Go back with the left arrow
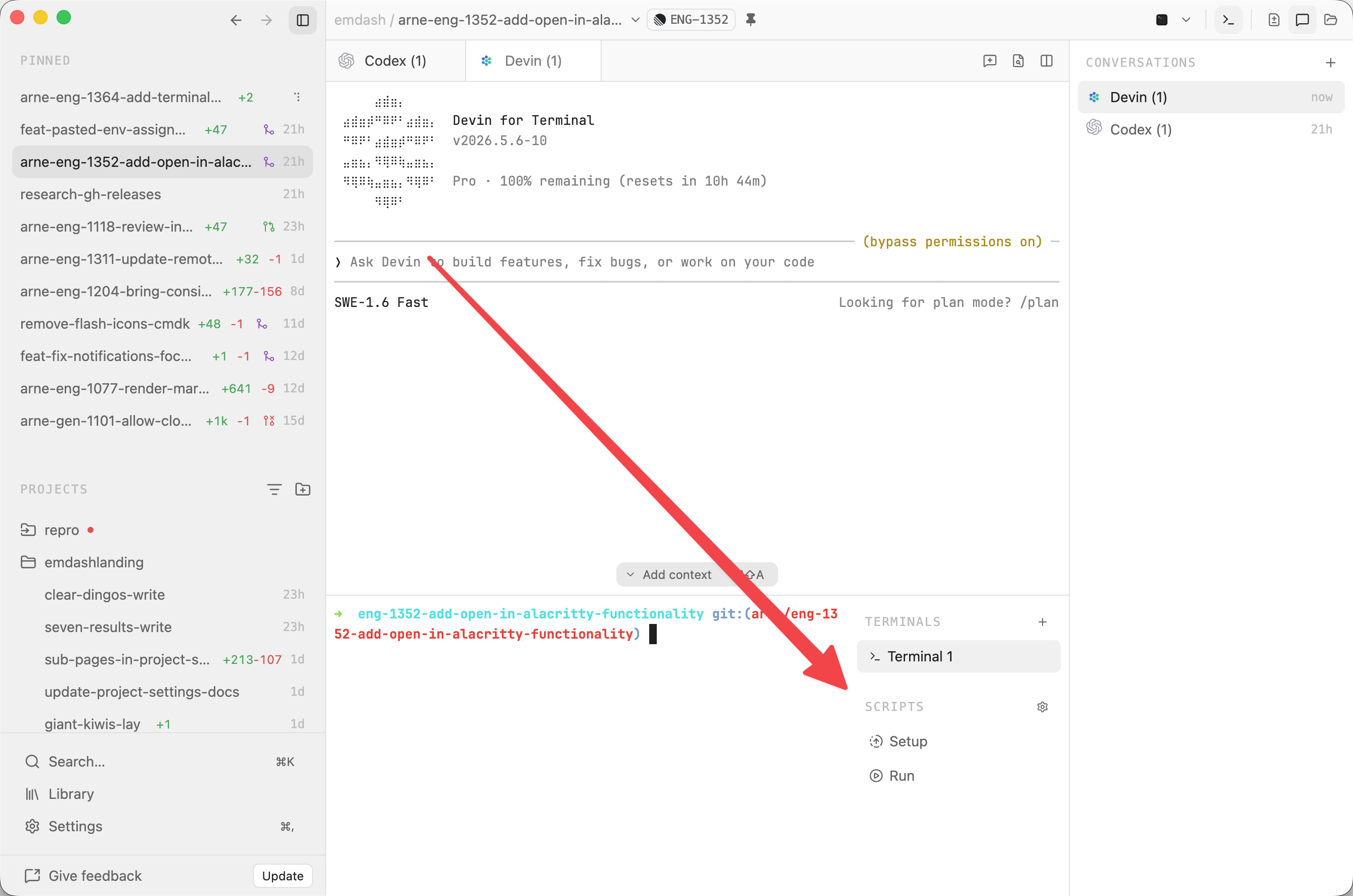This screenshot has height=896, width=1353. coord(236,21)
